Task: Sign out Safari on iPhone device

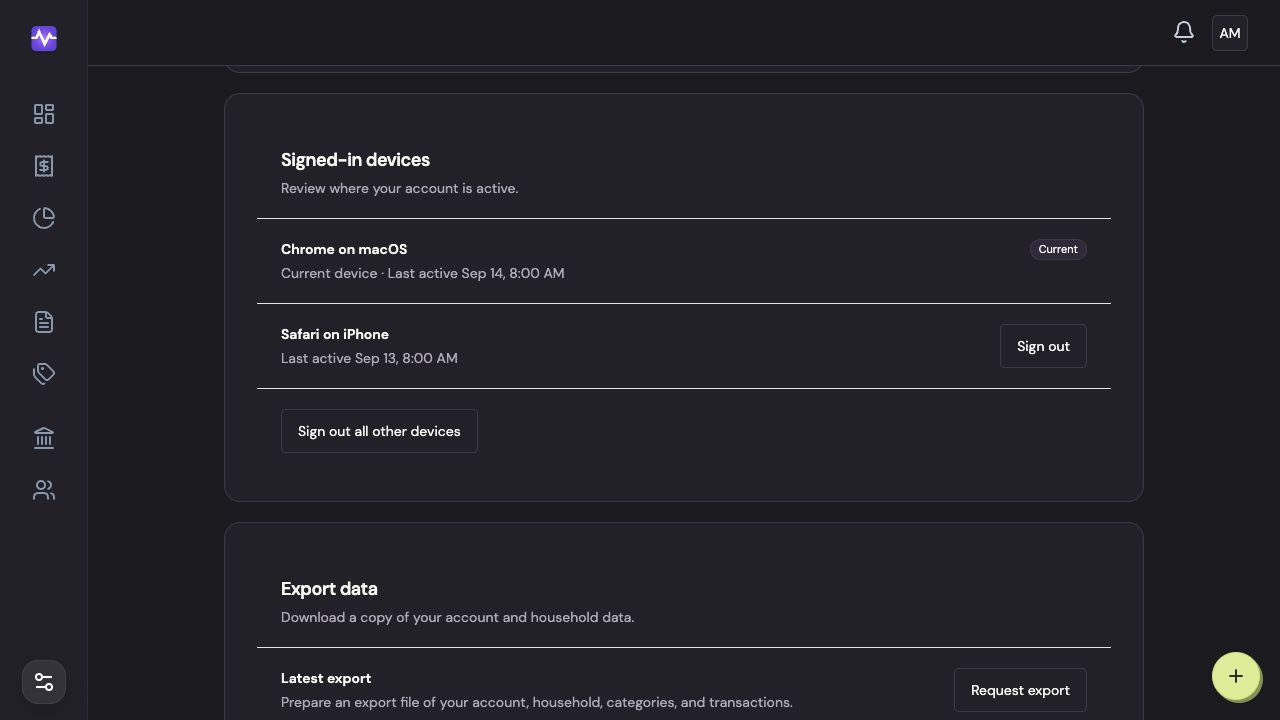Action: (x=1043, y=346)
